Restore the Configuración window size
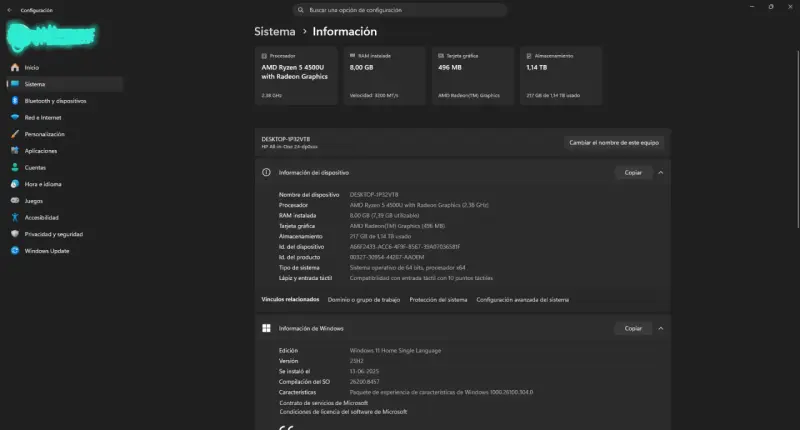This screenshot has height=430, width=800. click(x=771, y=7)
